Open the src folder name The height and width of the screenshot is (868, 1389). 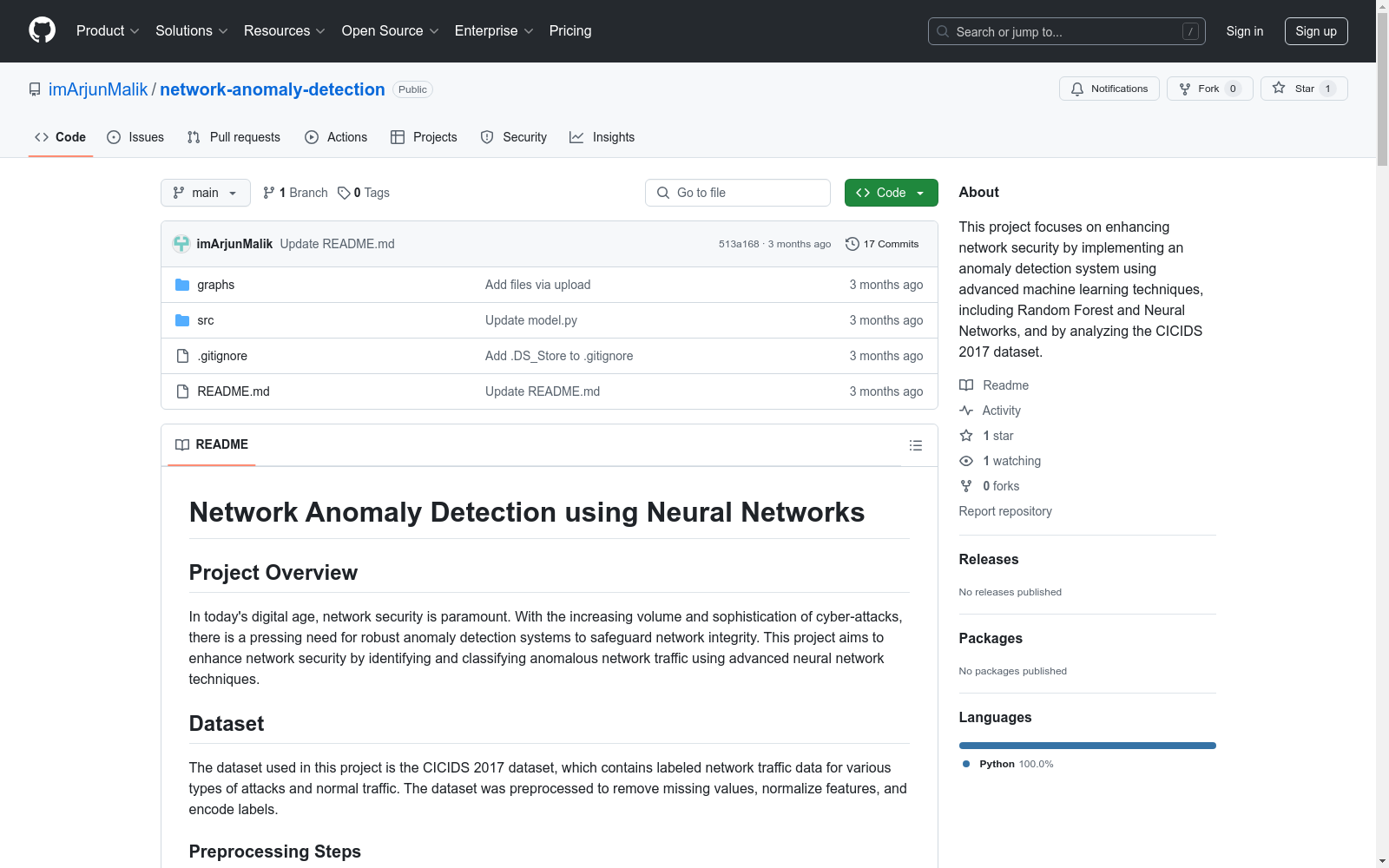[x=206, y=320]
